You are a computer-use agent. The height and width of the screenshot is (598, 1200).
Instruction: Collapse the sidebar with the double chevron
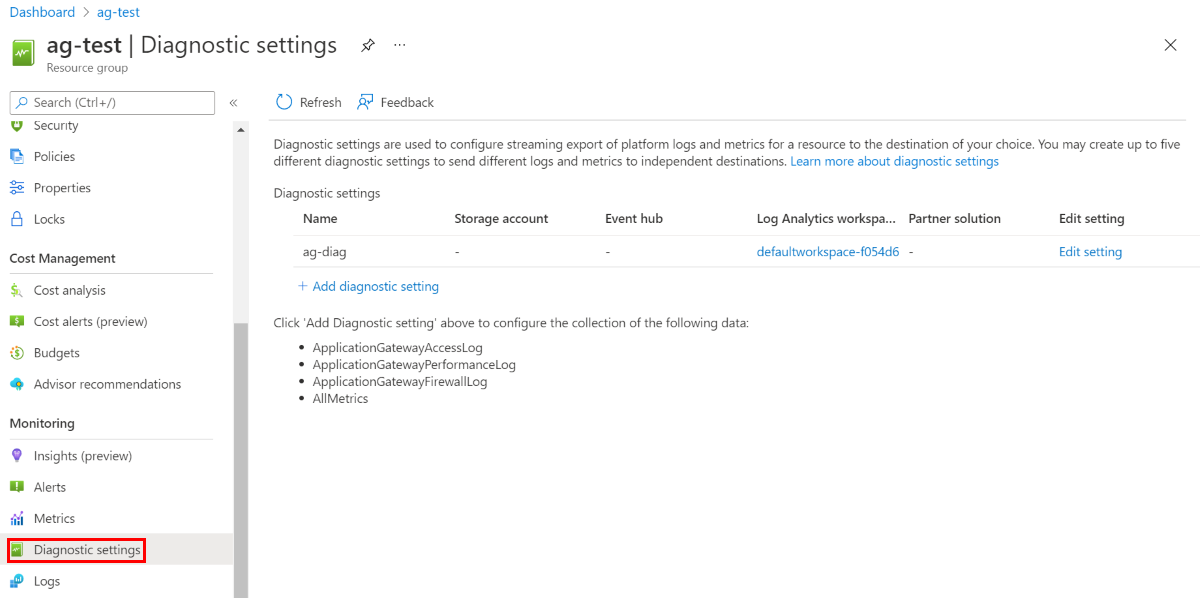coord(233,102)
